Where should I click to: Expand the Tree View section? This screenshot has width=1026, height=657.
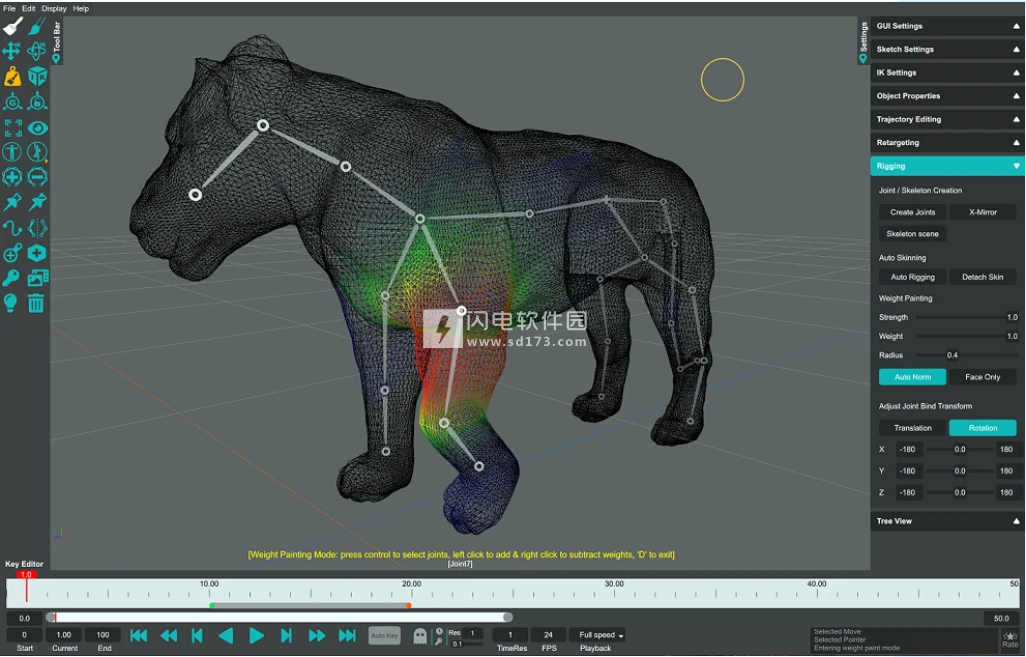(x=947, y=521)
